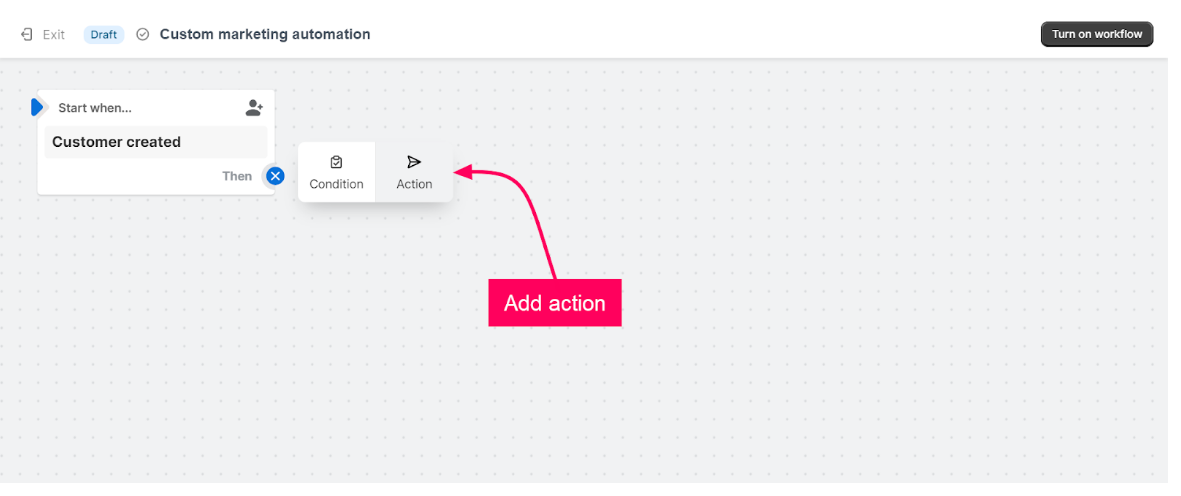Click the pink "Add action" callout

pyautogui.click(x=555, y=303)
